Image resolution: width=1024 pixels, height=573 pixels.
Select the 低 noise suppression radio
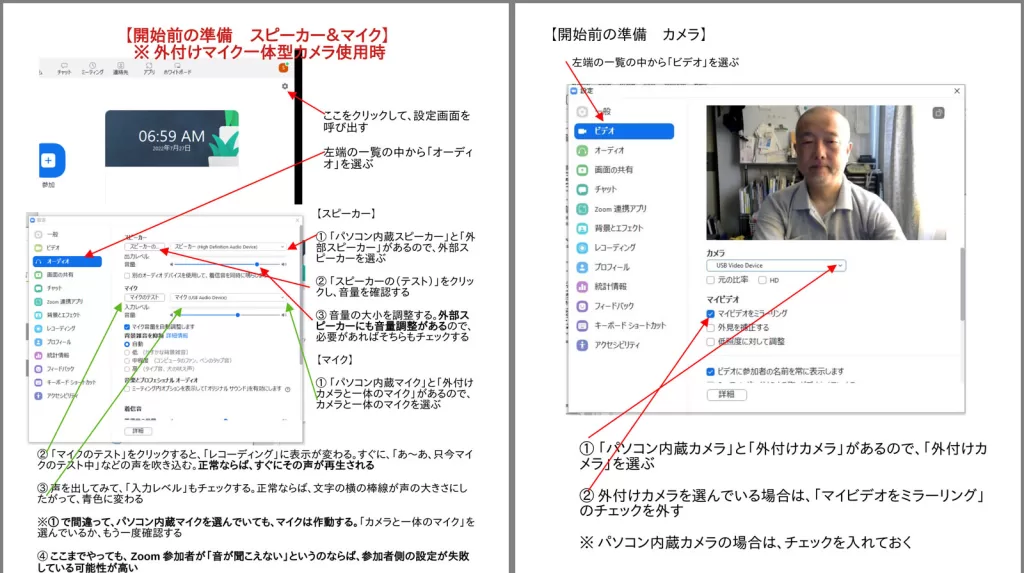(x=127, y=352)
